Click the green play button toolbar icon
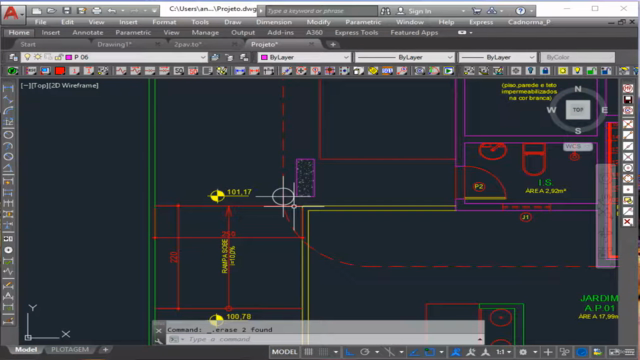The height and width of the screenshot is (360, 640). [449, 71]
